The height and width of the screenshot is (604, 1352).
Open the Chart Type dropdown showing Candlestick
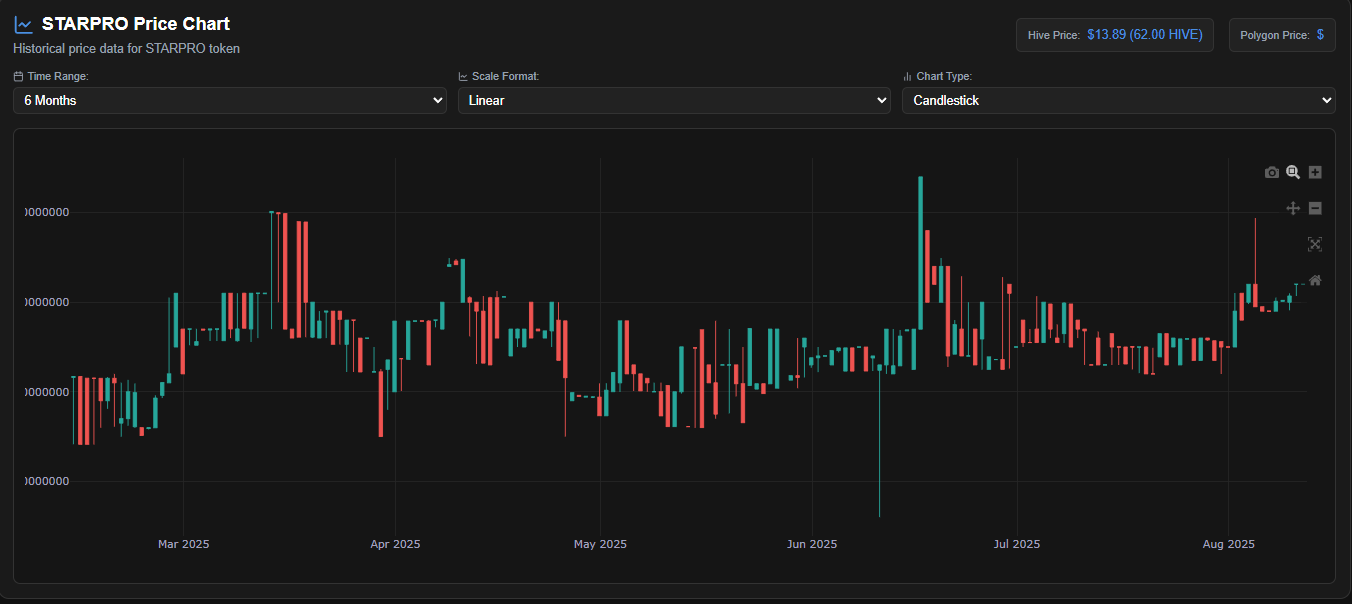pyautogui.click(x=1118, y=100)
